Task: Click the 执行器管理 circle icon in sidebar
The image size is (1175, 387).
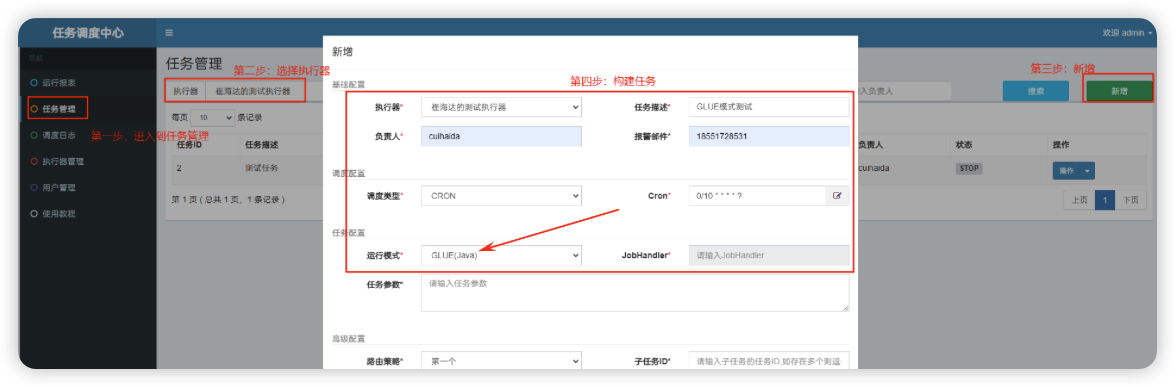Action: (x=33, y=161)
